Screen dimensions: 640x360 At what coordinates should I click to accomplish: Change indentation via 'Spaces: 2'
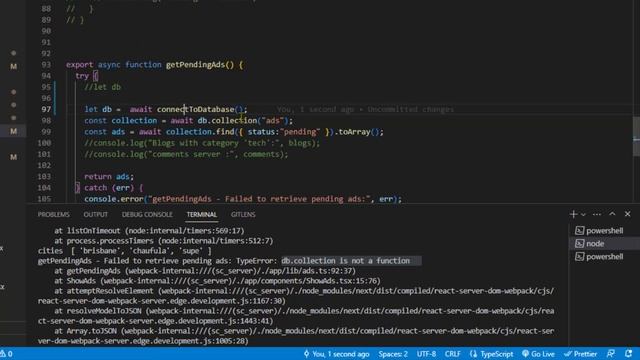(393, 354)
